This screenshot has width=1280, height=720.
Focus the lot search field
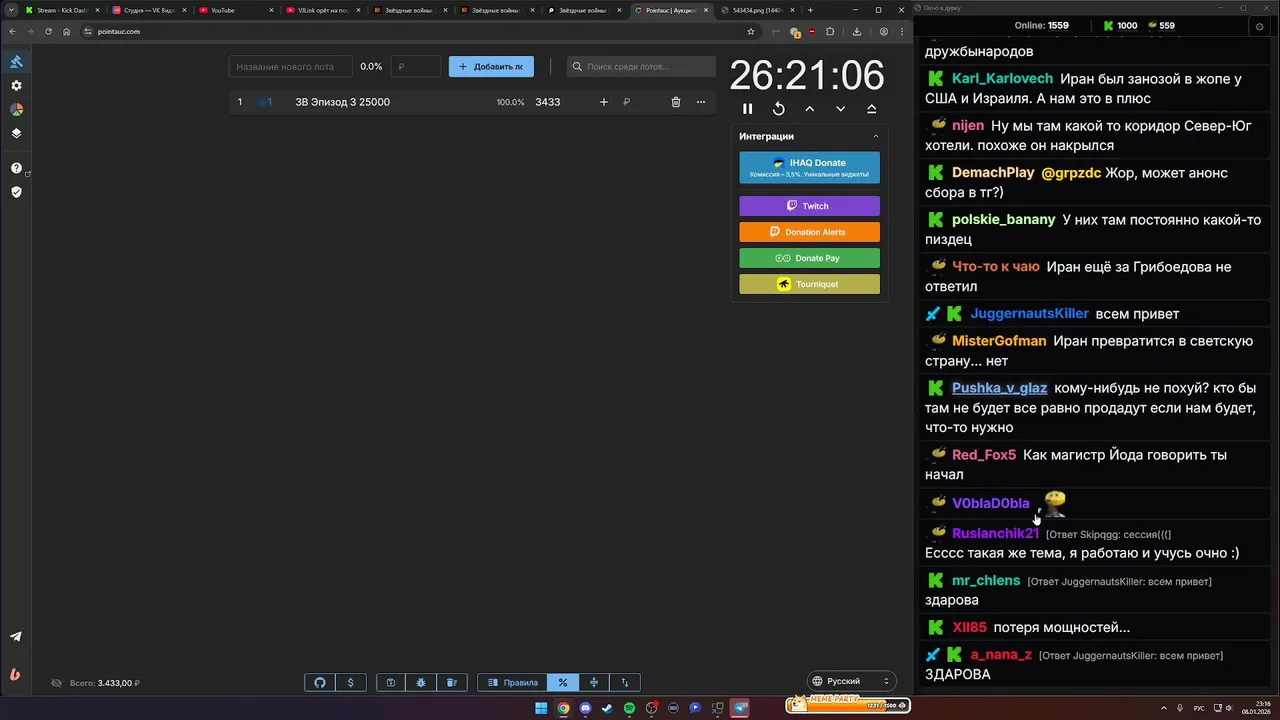641,67
